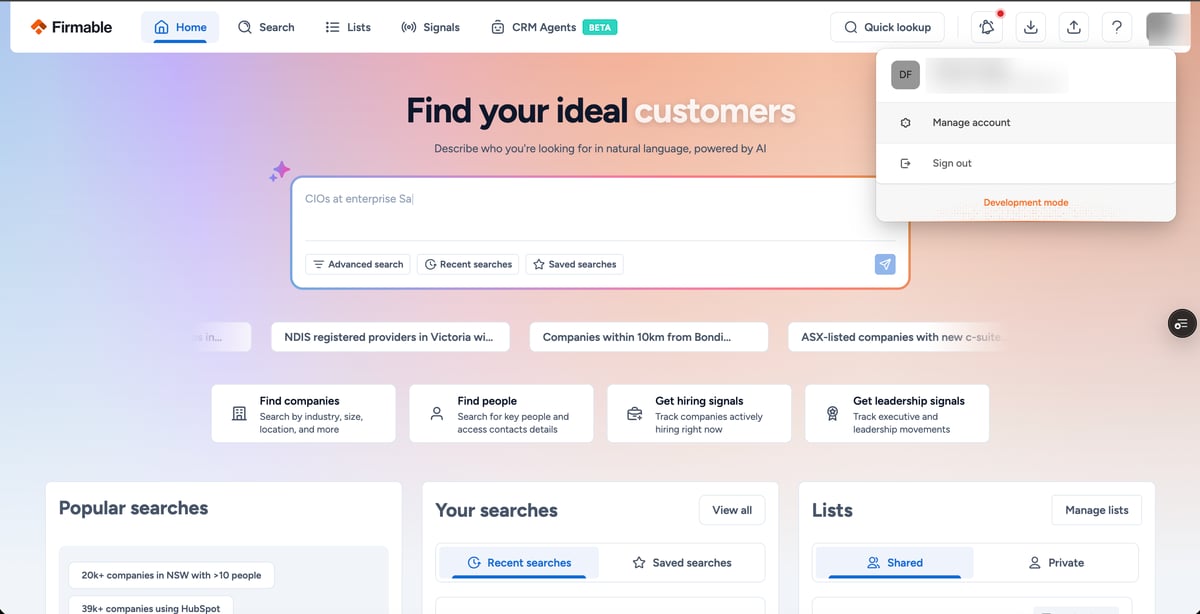1200x614 pixels.
Task: Open the Find people card
Action: [x=501, y=414]
